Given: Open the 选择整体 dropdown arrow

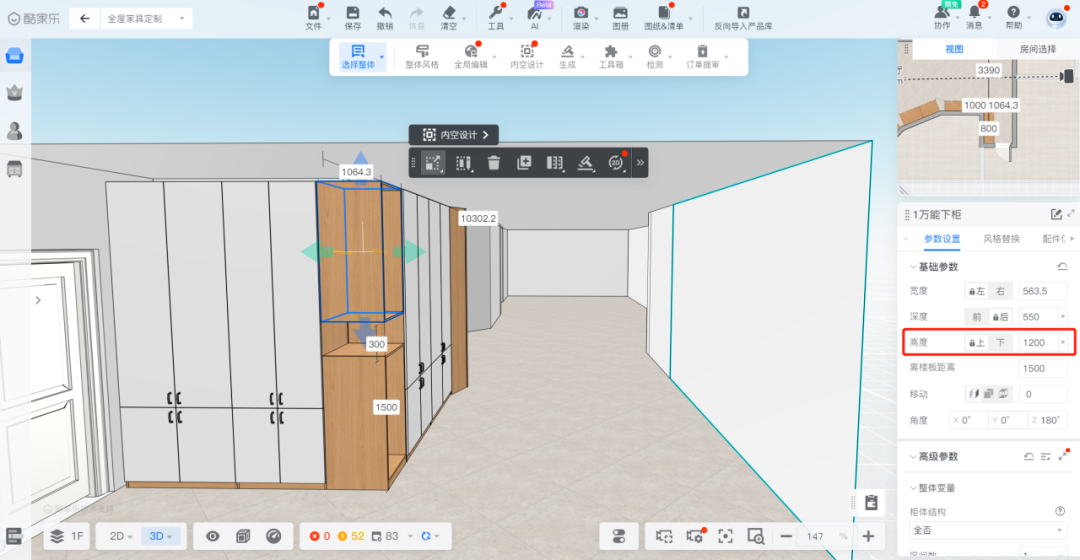Looking at the screenshot, I should tap(382, 56).
